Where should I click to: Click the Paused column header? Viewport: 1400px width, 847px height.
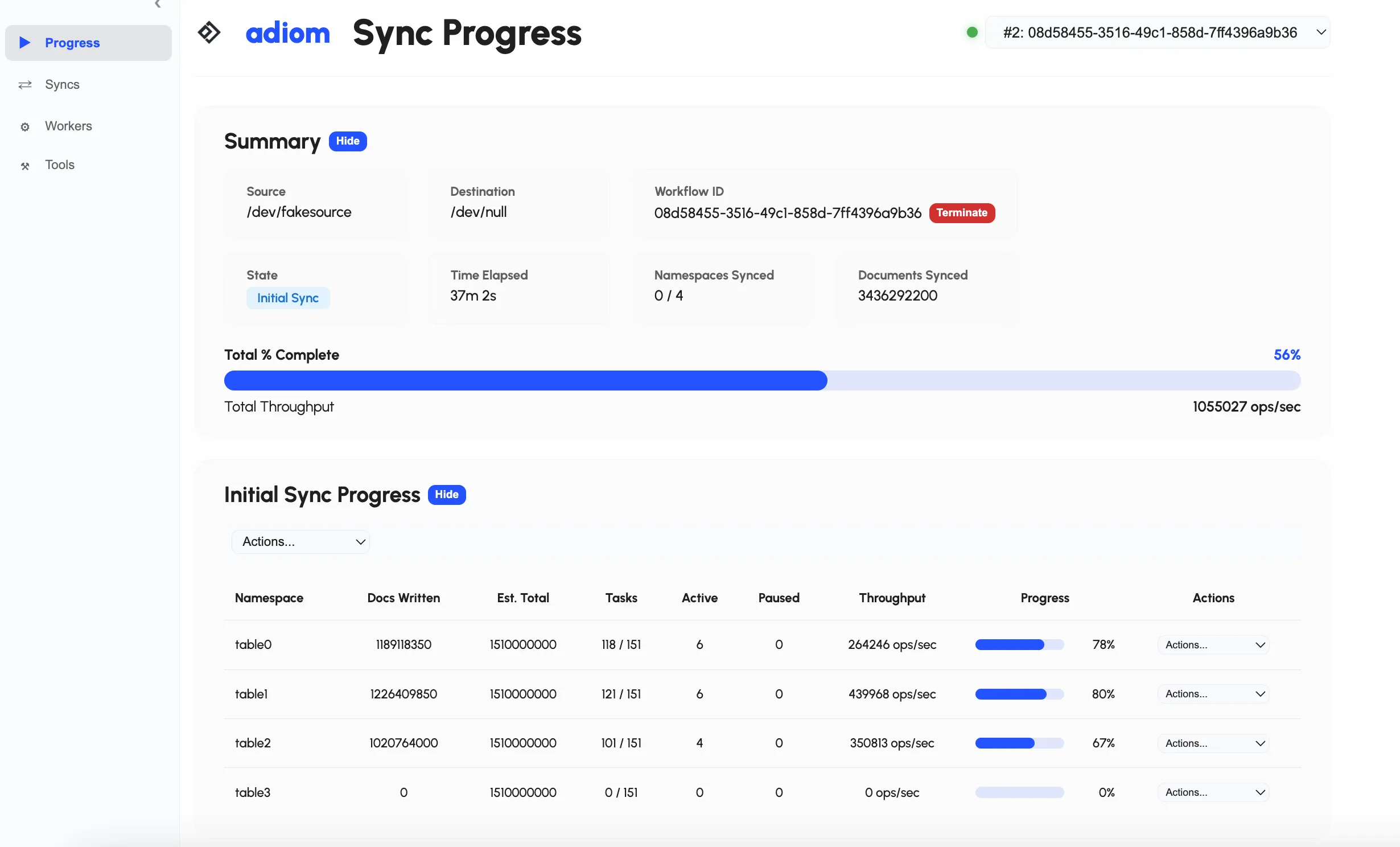point(779,598)
